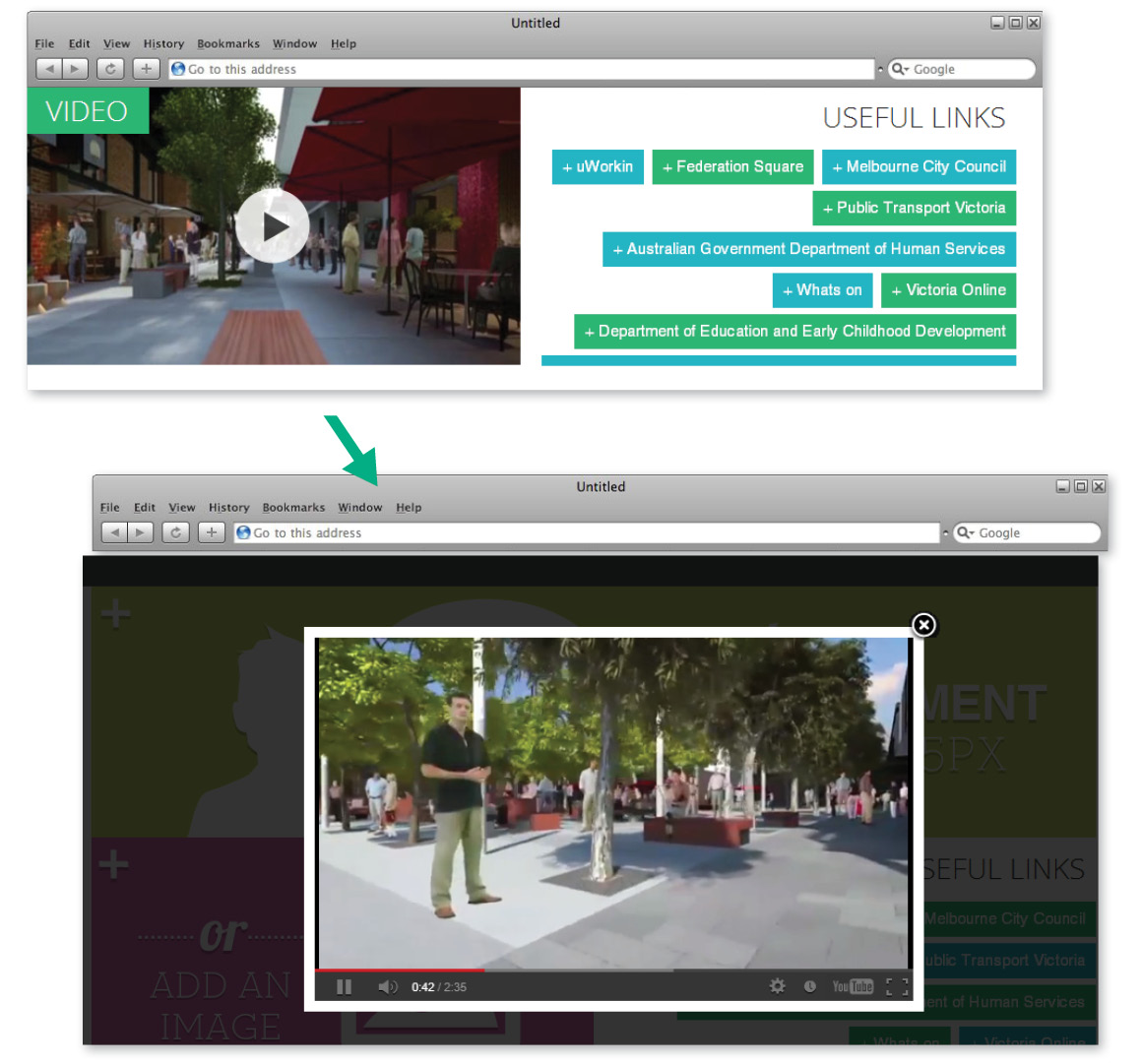Image resolution: width=1143 pixels, height=1064 pixels.
Task: Open search engine dropdown in upper browser
Action: [x=900, y=69]
